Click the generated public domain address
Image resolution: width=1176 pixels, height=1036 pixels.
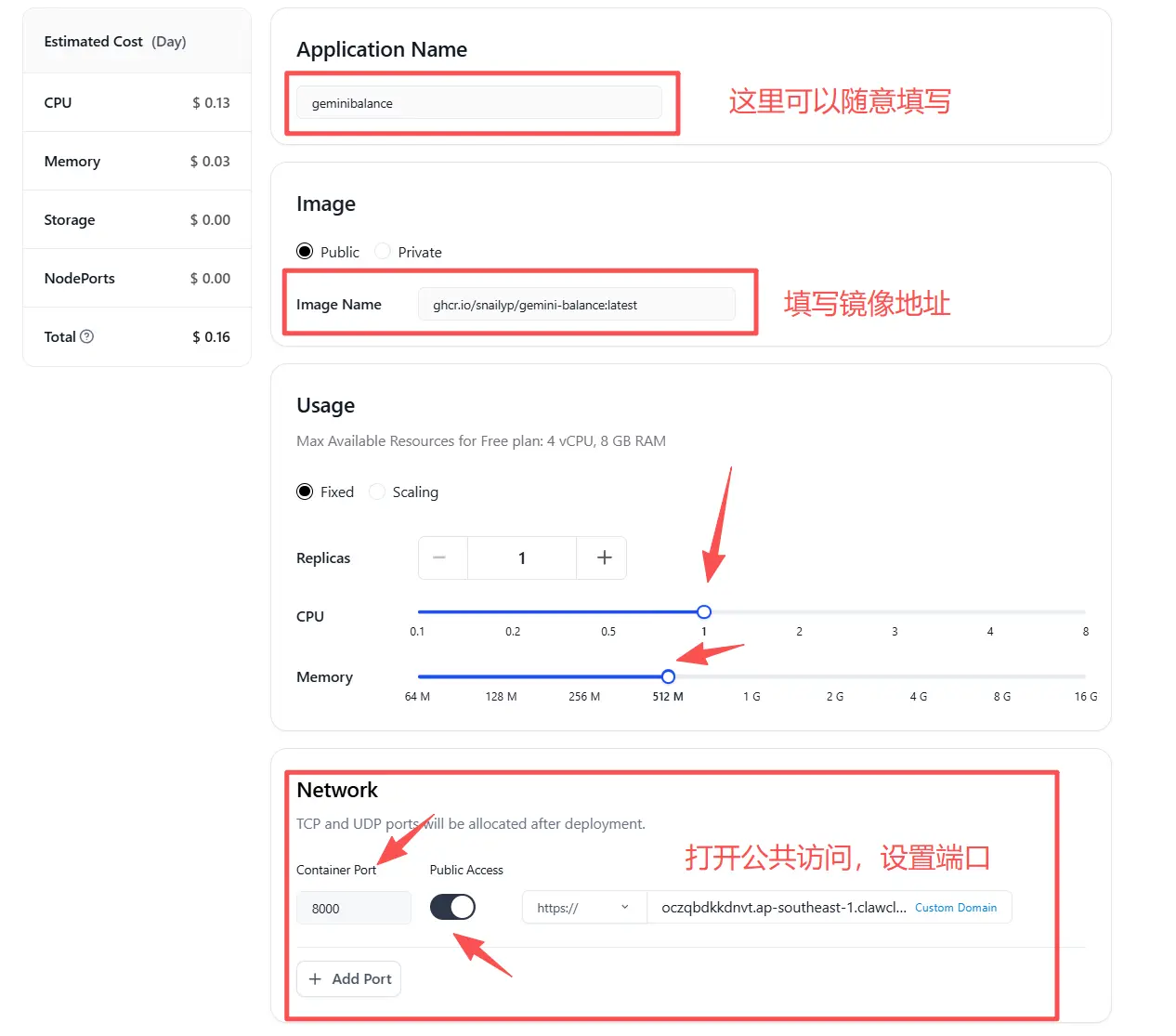pyautogui.click(x=782, y=908)
